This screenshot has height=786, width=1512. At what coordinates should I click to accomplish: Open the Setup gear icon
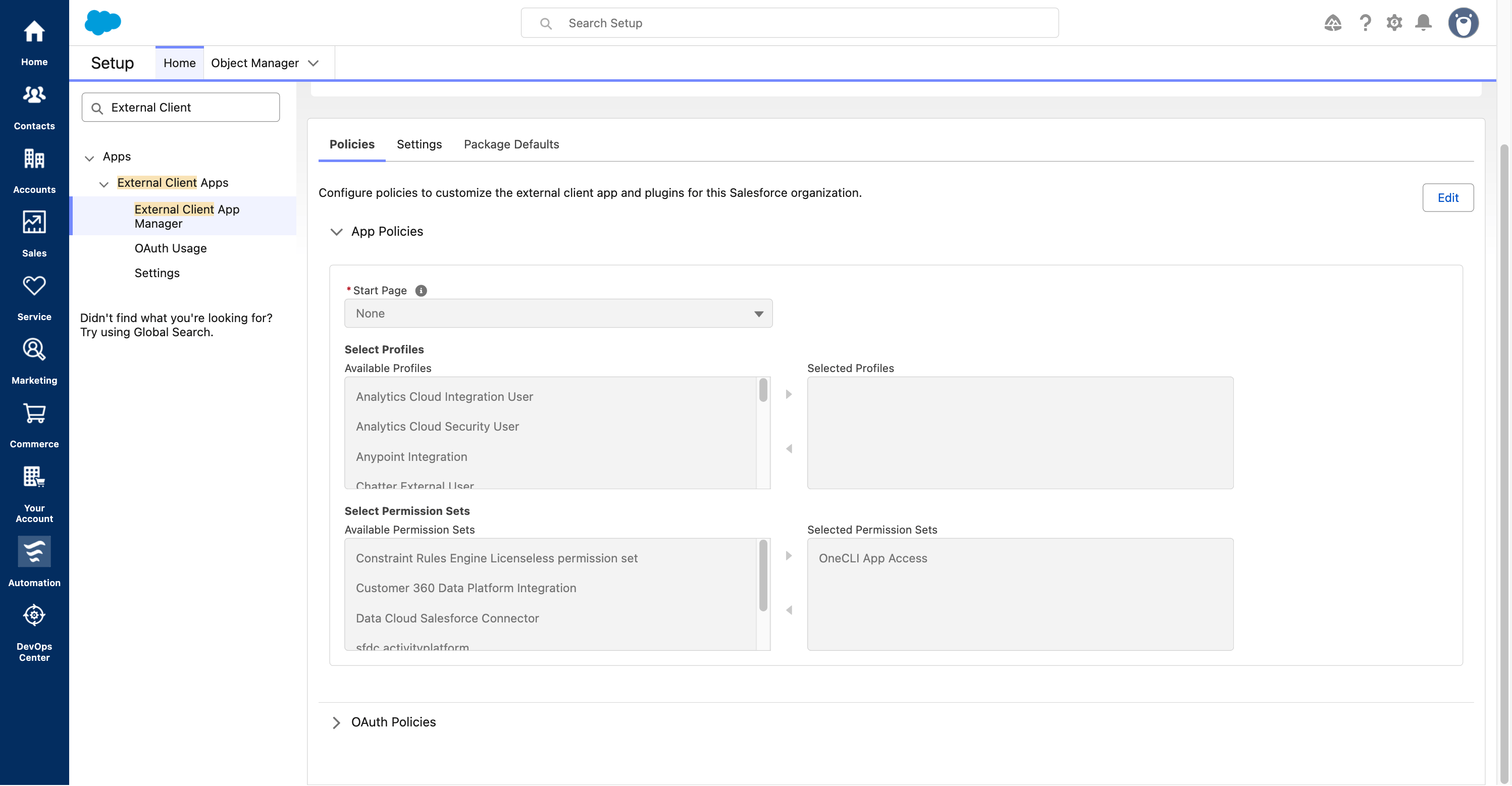(1394, 23)
